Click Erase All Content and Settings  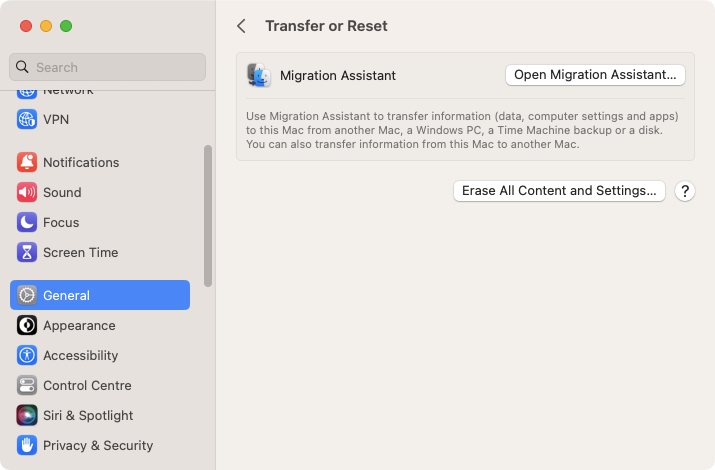click(x=559, y=191)
